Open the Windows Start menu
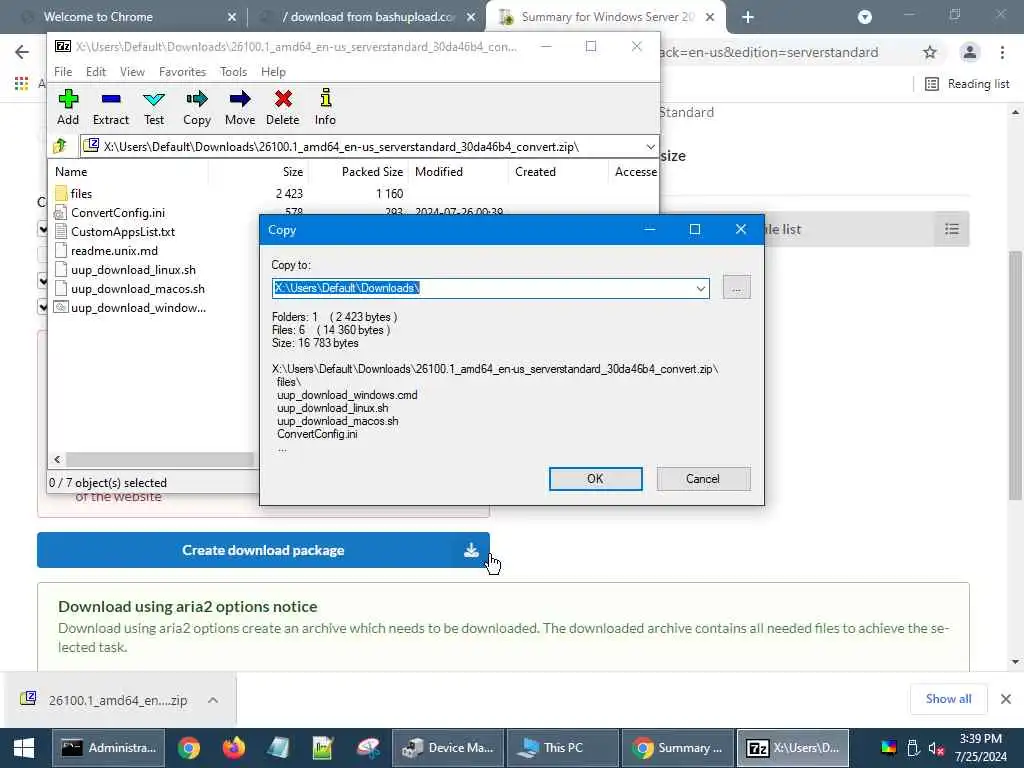This screenshot has height=768, width=1024. 24,748
